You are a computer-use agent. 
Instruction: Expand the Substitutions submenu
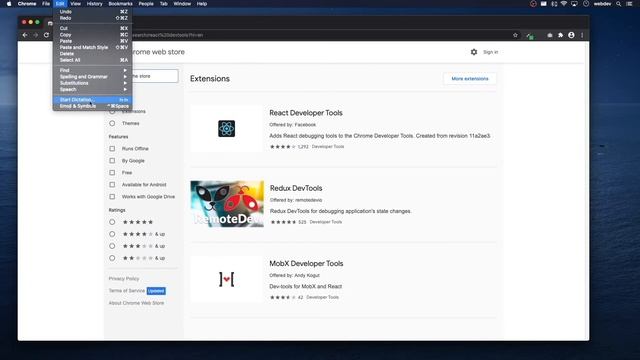tap(92, 83)
